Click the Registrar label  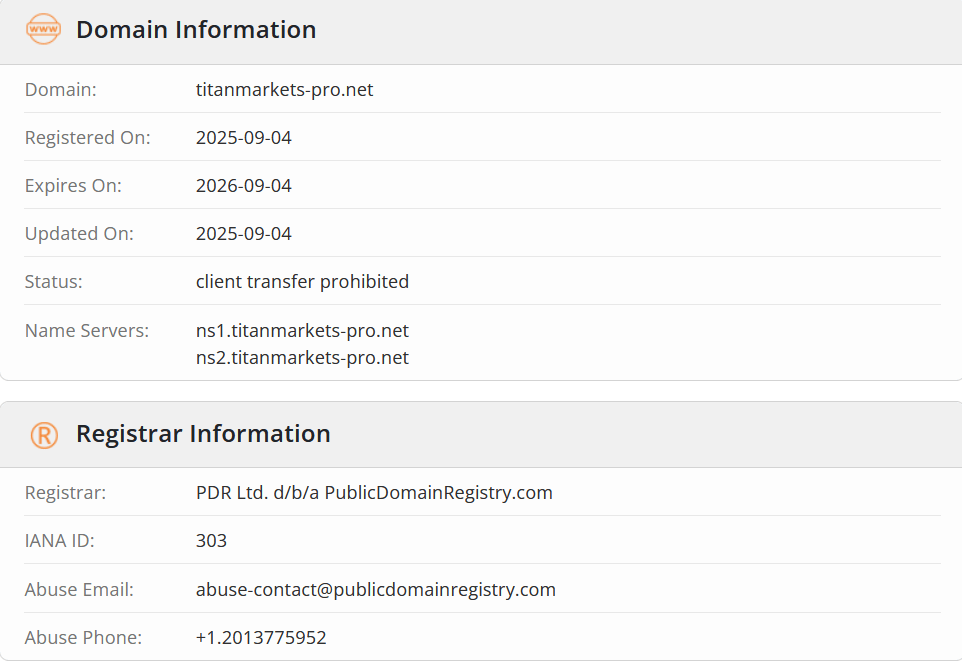(65, 493)
